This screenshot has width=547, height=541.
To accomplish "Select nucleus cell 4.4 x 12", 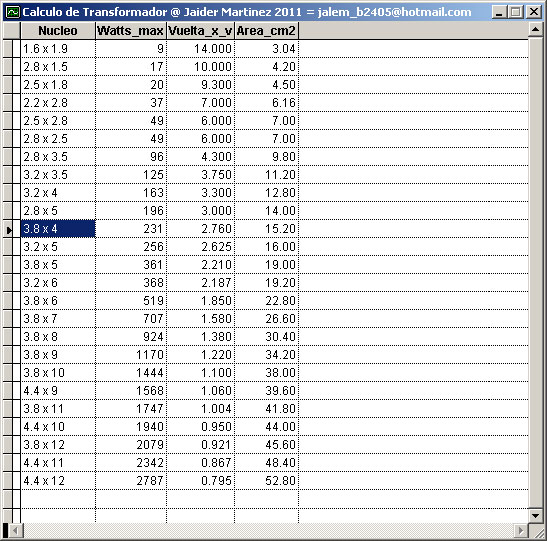I will (x=58, y=481).
